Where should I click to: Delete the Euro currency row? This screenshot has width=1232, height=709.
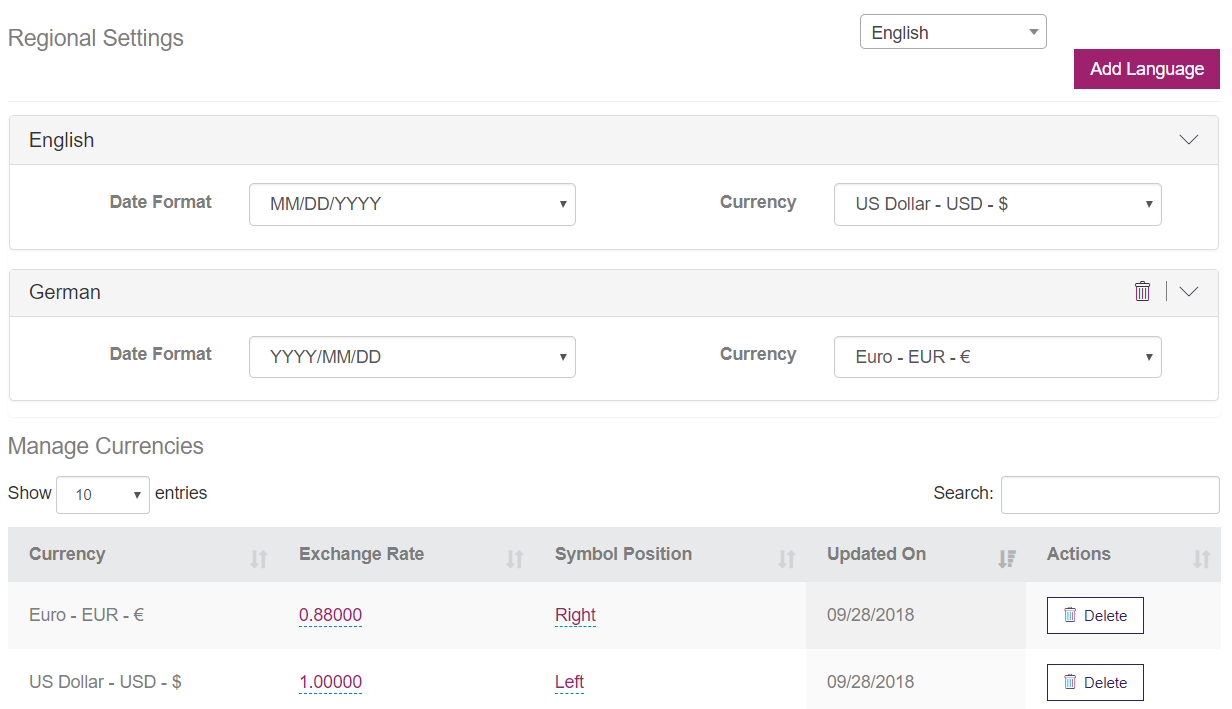click(x=1095, y=615)
